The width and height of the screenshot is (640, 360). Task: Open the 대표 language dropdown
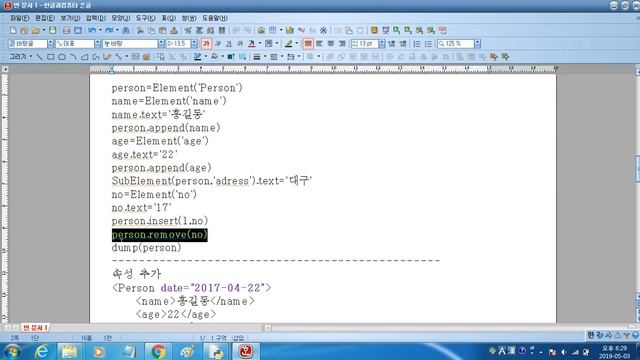pyautogui.click(x=98, y=44)
